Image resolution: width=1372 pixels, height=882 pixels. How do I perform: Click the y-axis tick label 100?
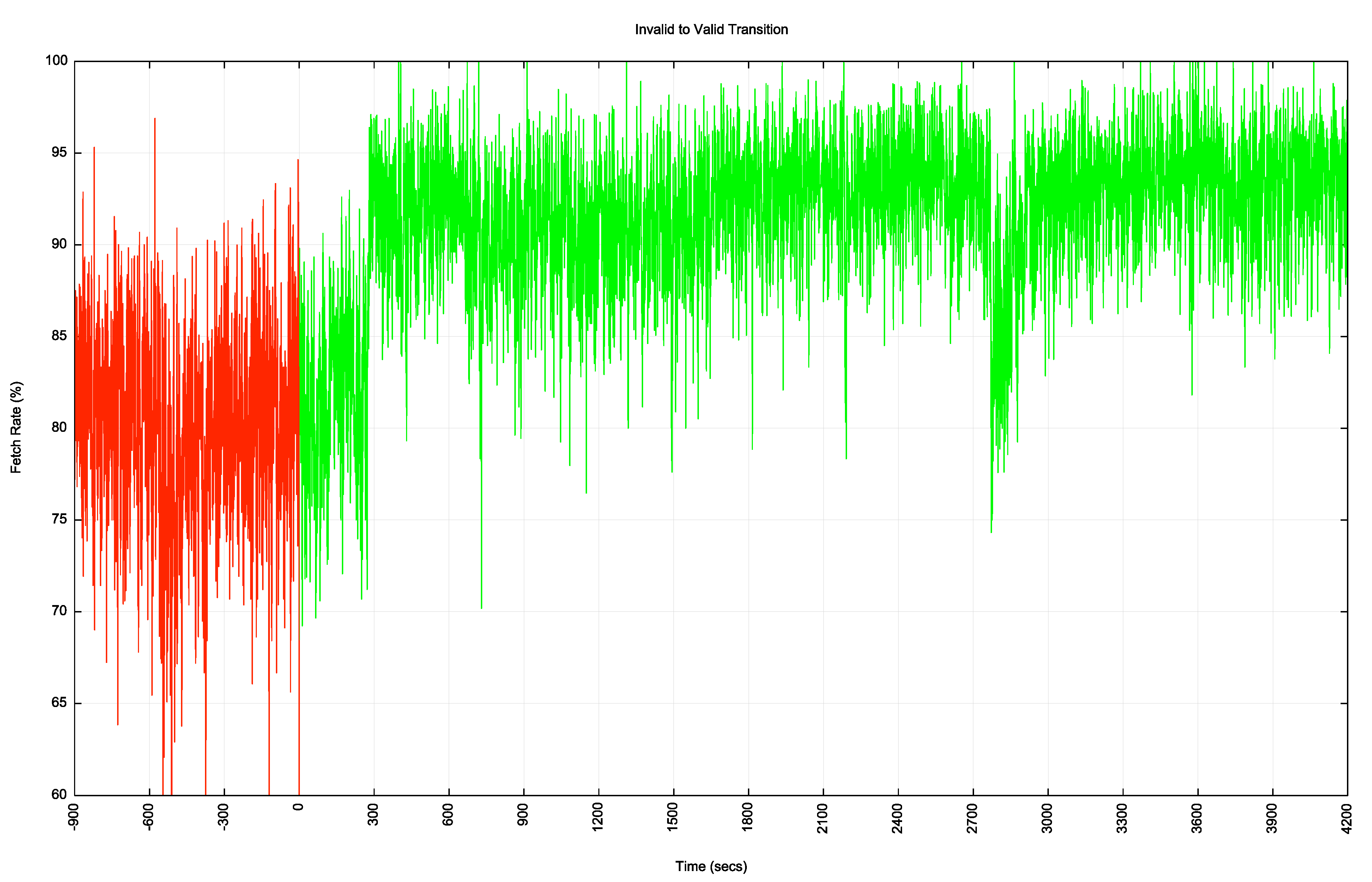[x=56, y=61]
